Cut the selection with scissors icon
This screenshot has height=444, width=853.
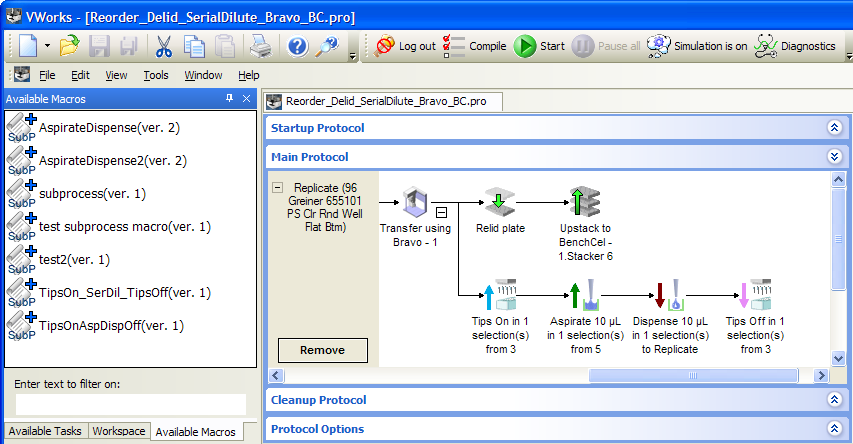(x=163, y=46)
